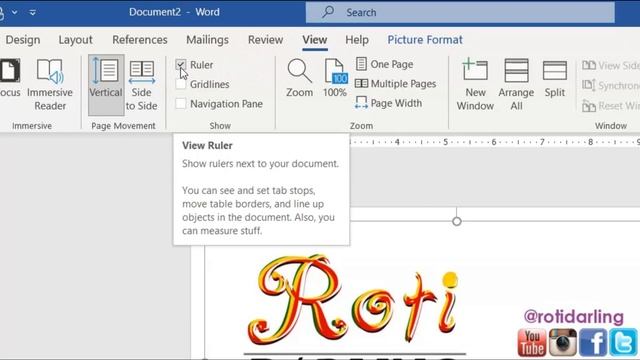Set zoom to 100%

point(335,78)
